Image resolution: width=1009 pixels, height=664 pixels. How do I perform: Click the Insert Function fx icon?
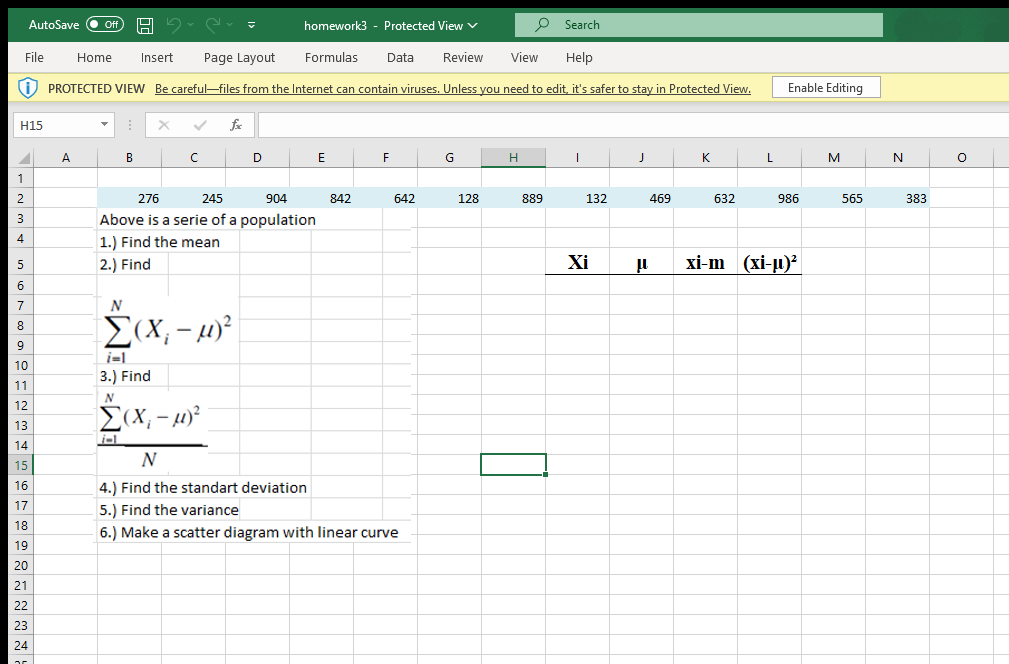pos(236,125)
